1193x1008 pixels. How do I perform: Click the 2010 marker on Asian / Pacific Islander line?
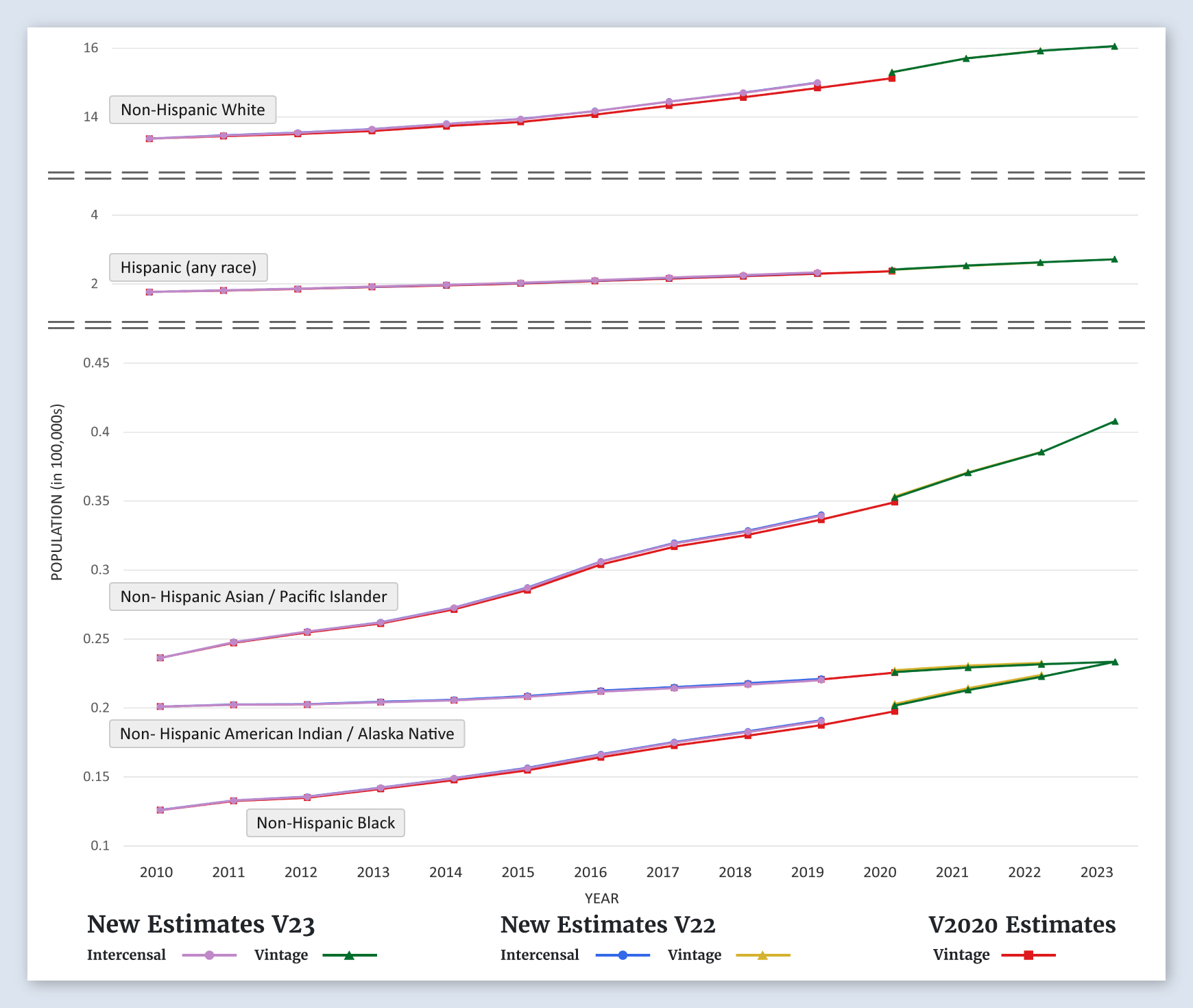tap(160, 658)
